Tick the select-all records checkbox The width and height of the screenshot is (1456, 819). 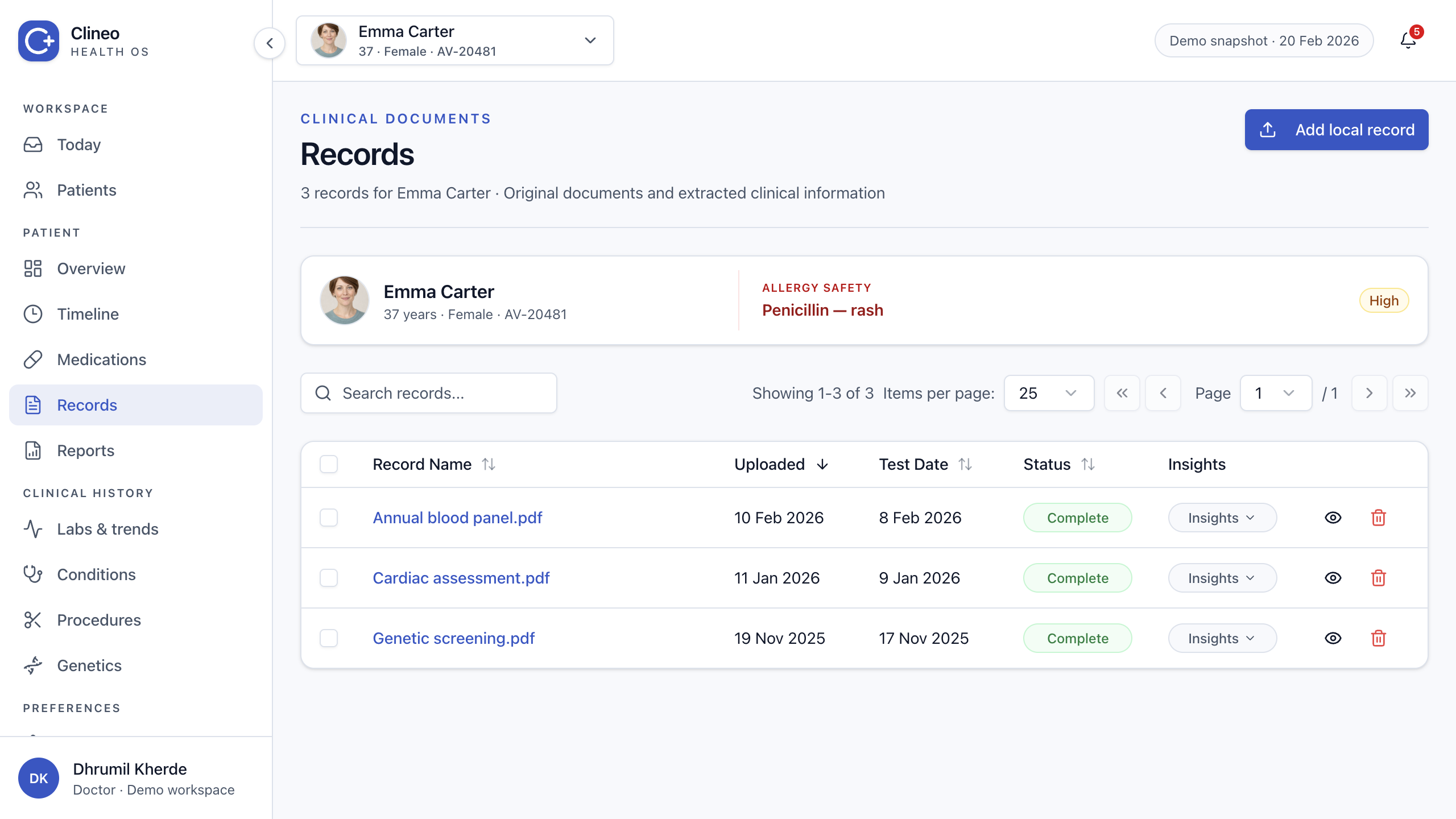tap(329, 464)
